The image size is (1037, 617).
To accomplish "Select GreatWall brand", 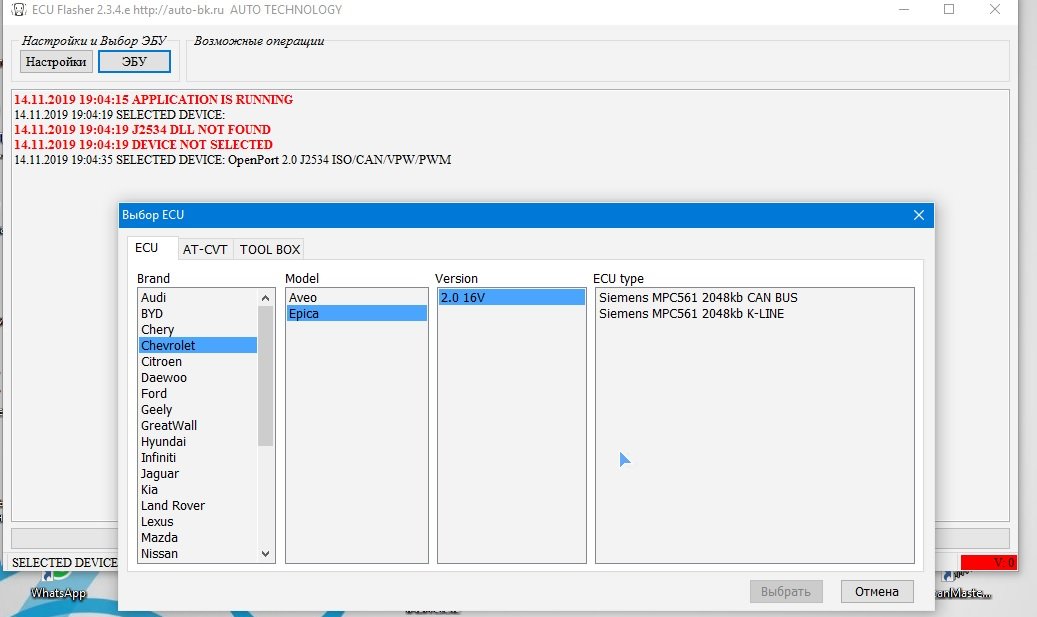I will tap(198, 425).
